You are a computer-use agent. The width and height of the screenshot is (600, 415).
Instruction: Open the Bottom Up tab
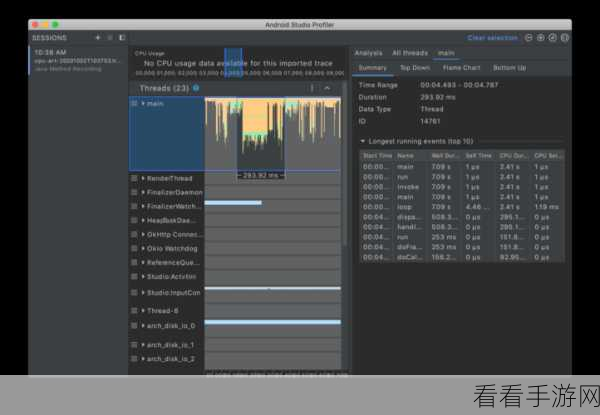(x=509, y=68)
